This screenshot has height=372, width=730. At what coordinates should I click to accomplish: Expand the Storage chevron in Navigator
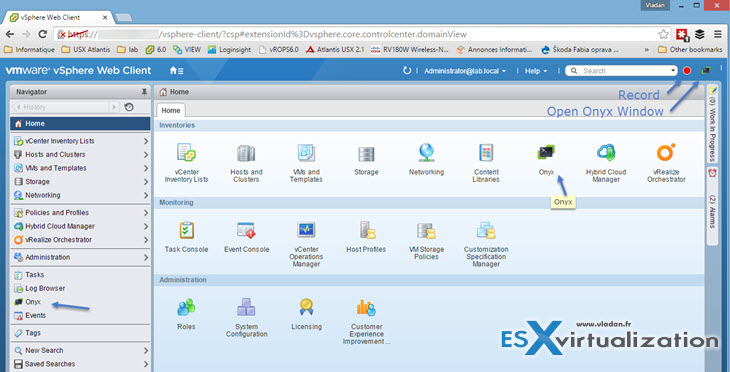point(146,182)
